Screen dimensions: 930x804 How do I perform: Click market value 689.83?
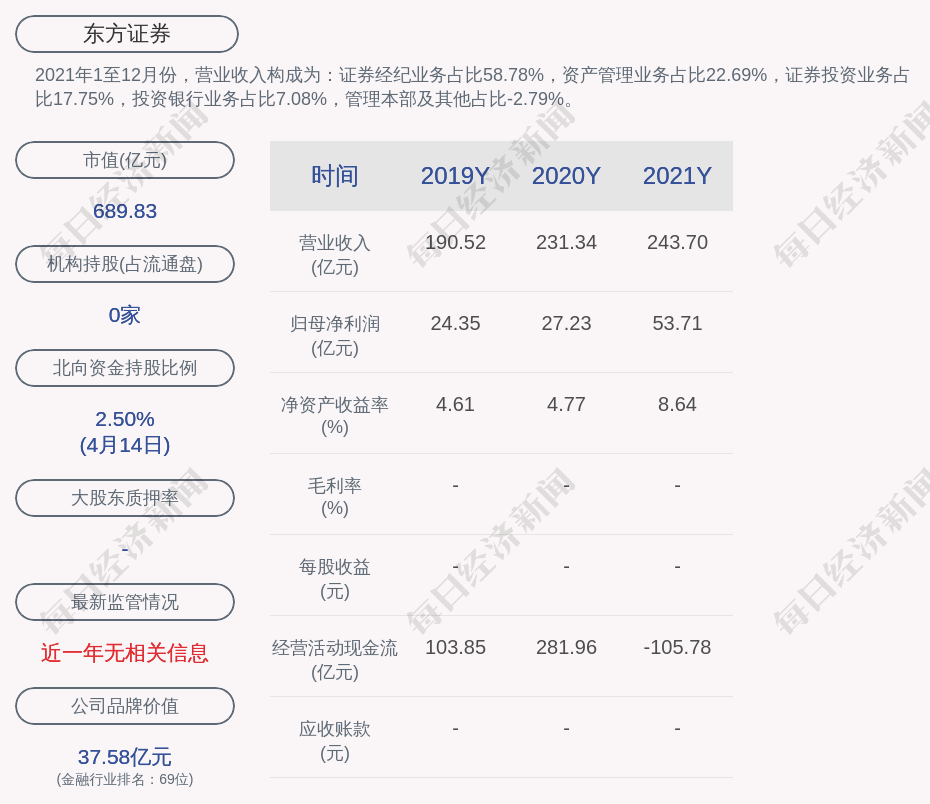click(x=125, y=211)
